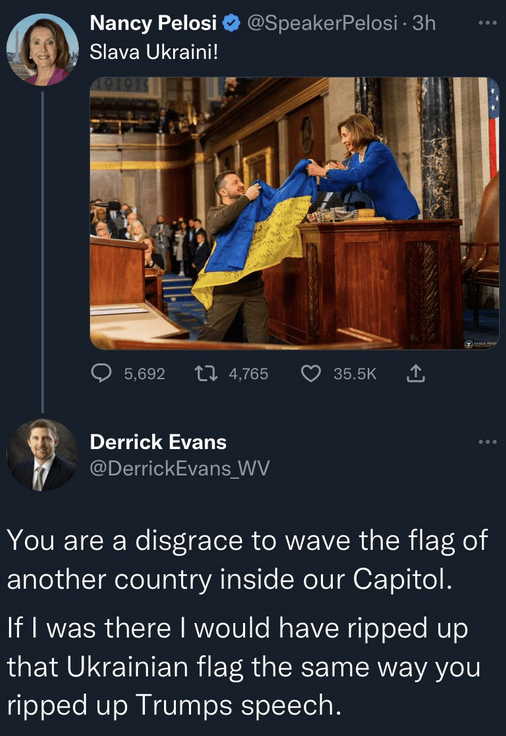The height and width of the screenshot is (736, 506).
Task: Retweet Nancy Pelosi's post
Action: pos(206,374)
